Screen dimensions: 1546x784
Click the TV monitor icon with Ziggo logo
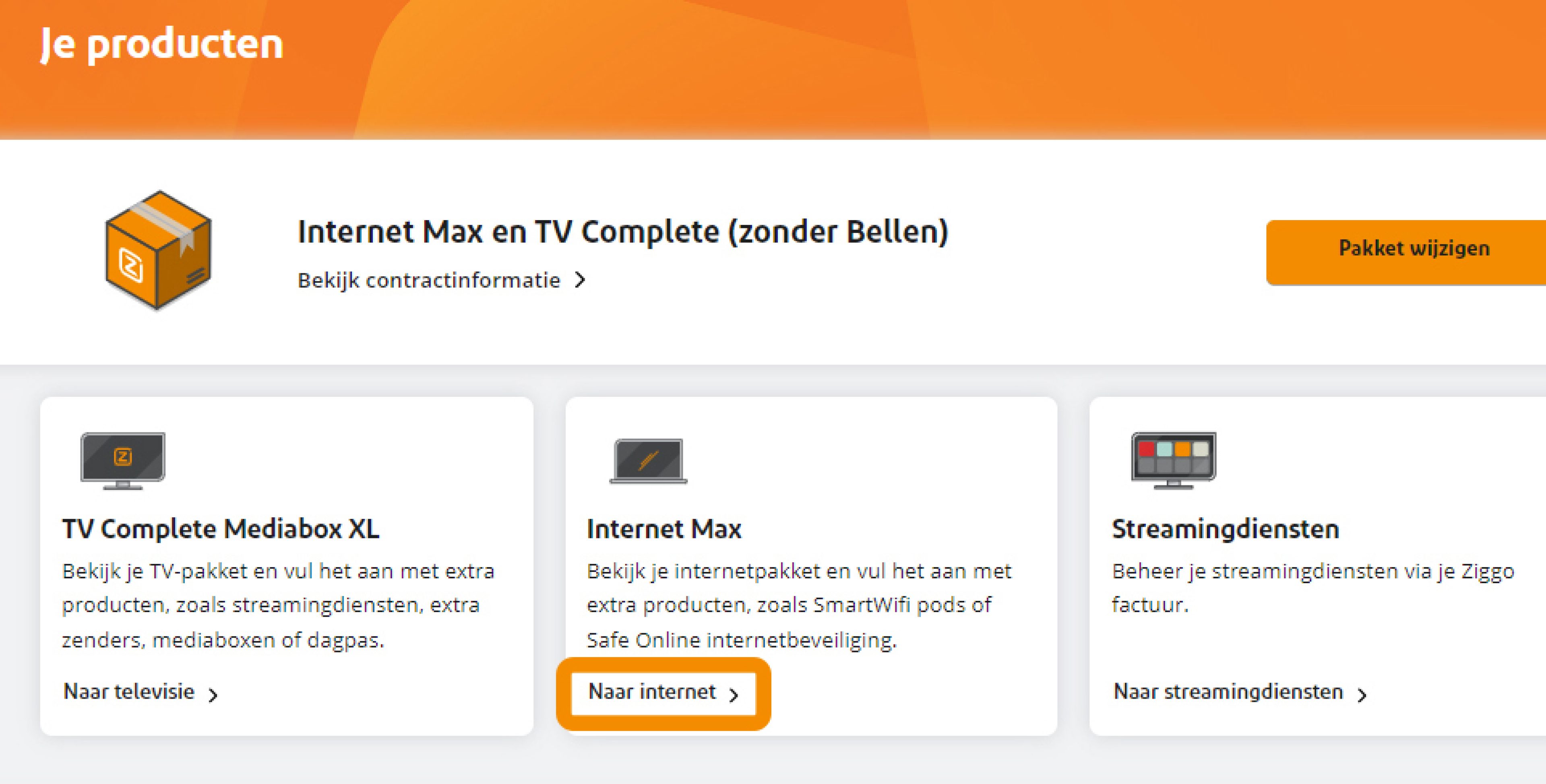pos(123,460)
